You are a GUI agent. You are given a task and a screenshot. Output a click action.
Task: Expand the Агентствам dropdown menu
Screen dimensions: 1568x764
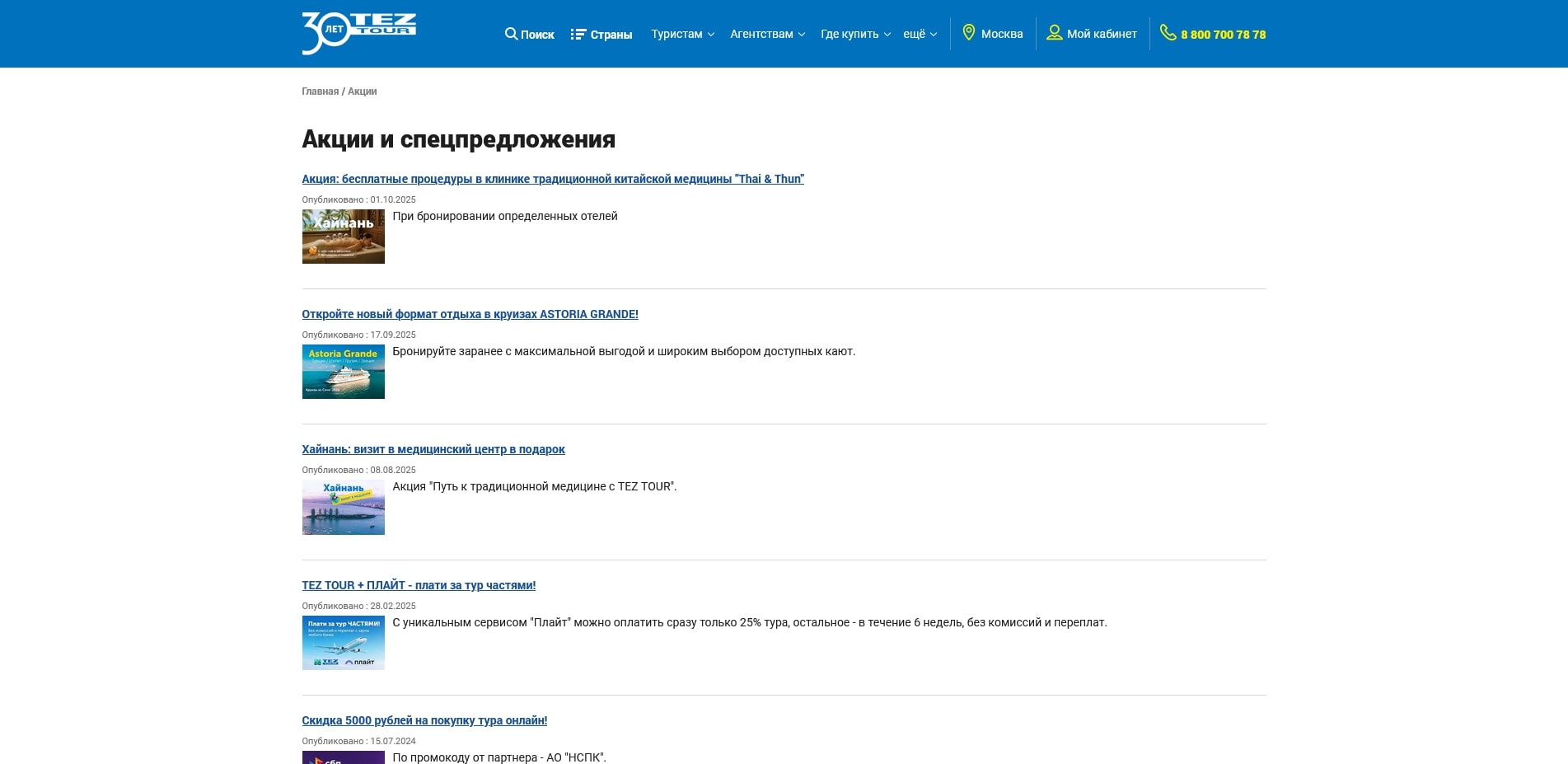pyautogui.click(x=767, y=35)
